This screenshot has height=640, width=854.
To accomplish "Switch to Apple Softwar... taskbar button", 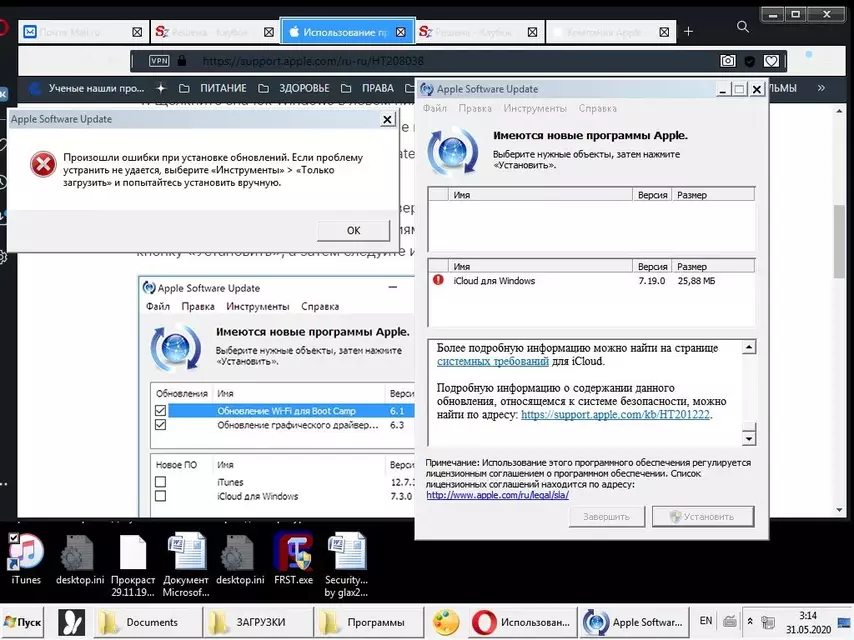I will click(633, 623).
